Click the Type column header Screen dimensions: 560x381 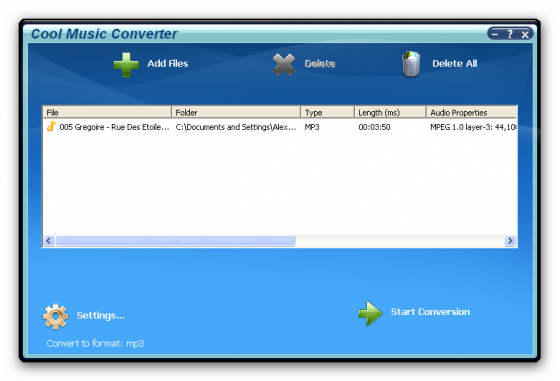(328, 112)
